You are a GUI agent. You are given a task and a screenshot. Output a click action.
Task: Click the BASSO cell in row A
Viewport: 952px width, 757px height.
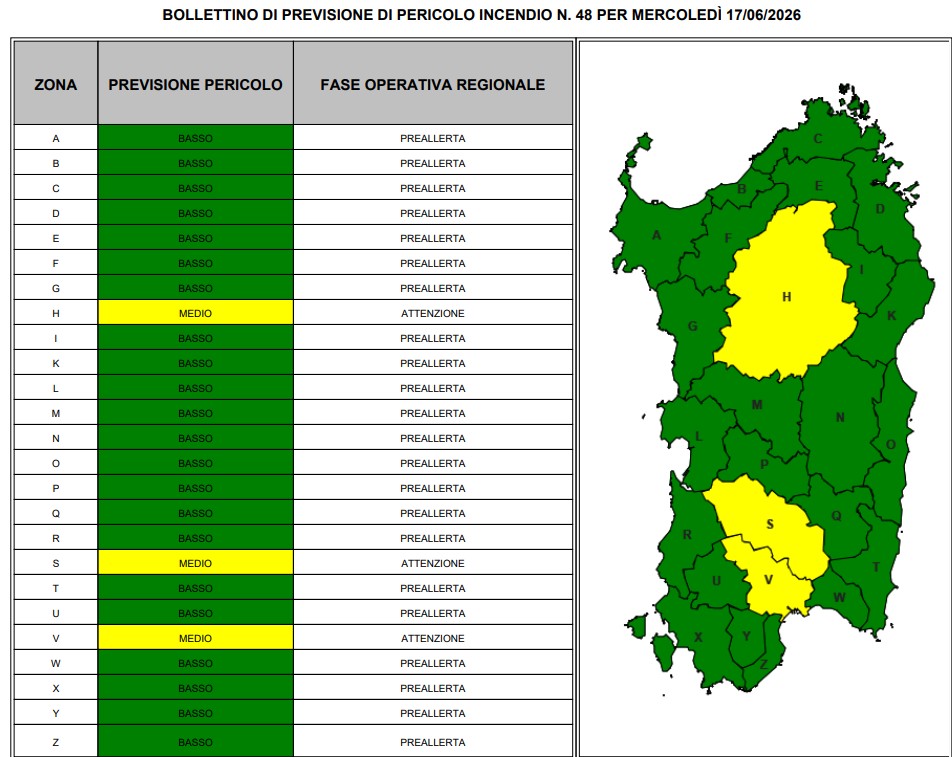(x=196, y=138)
